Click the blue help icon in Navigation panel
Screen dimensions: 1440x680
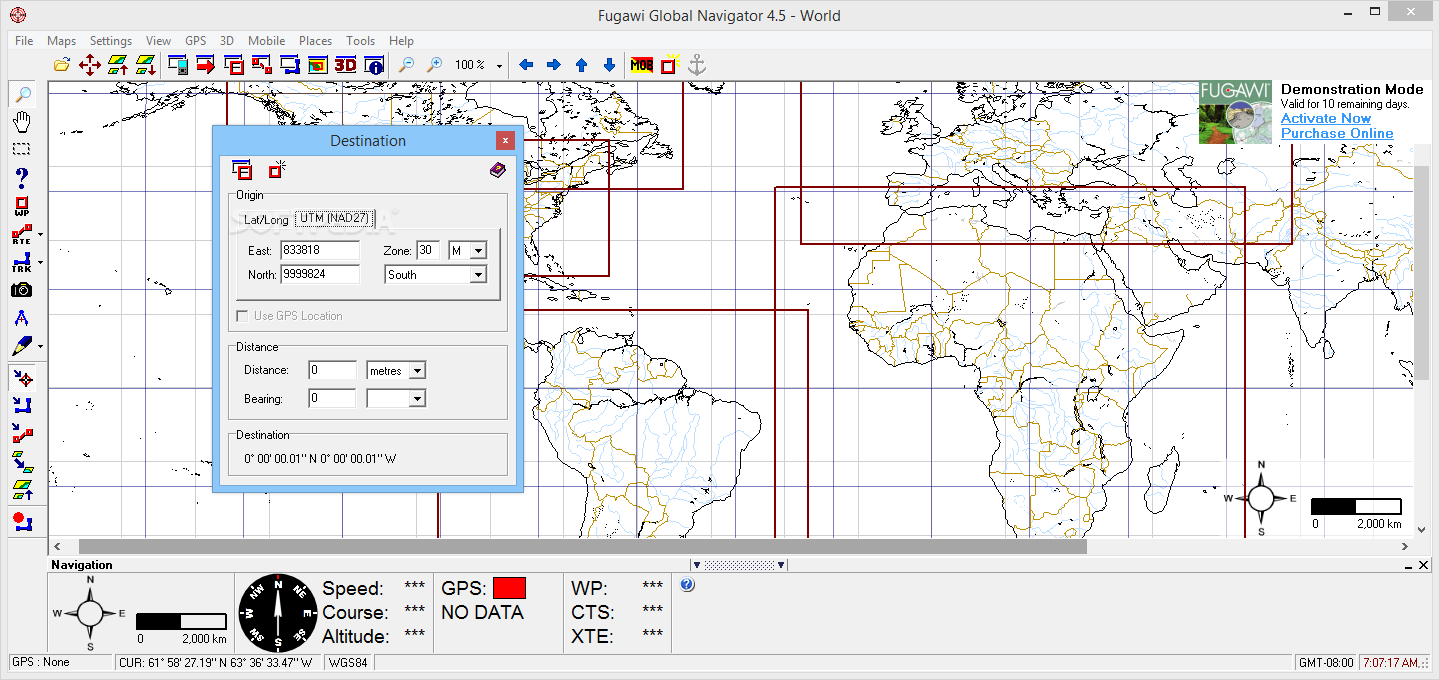coord(687,585)
